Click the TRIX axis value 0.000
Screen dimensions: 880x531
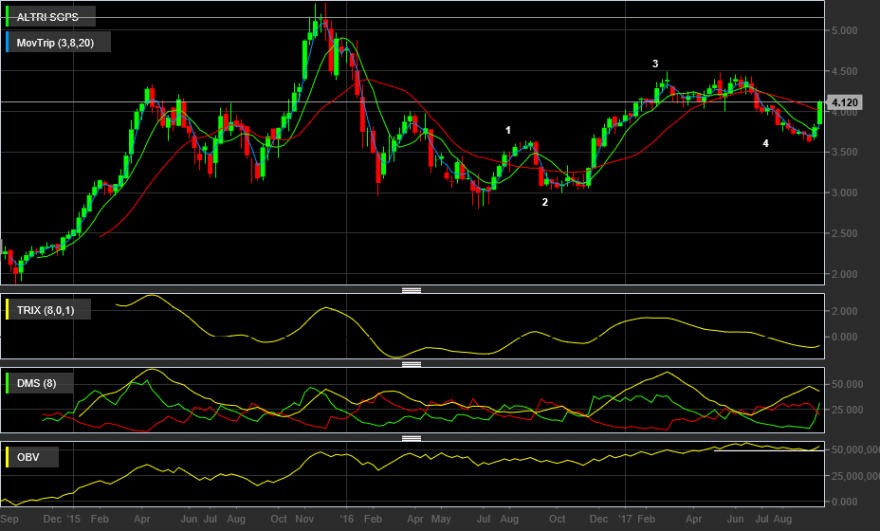click(x=844, y=337)
